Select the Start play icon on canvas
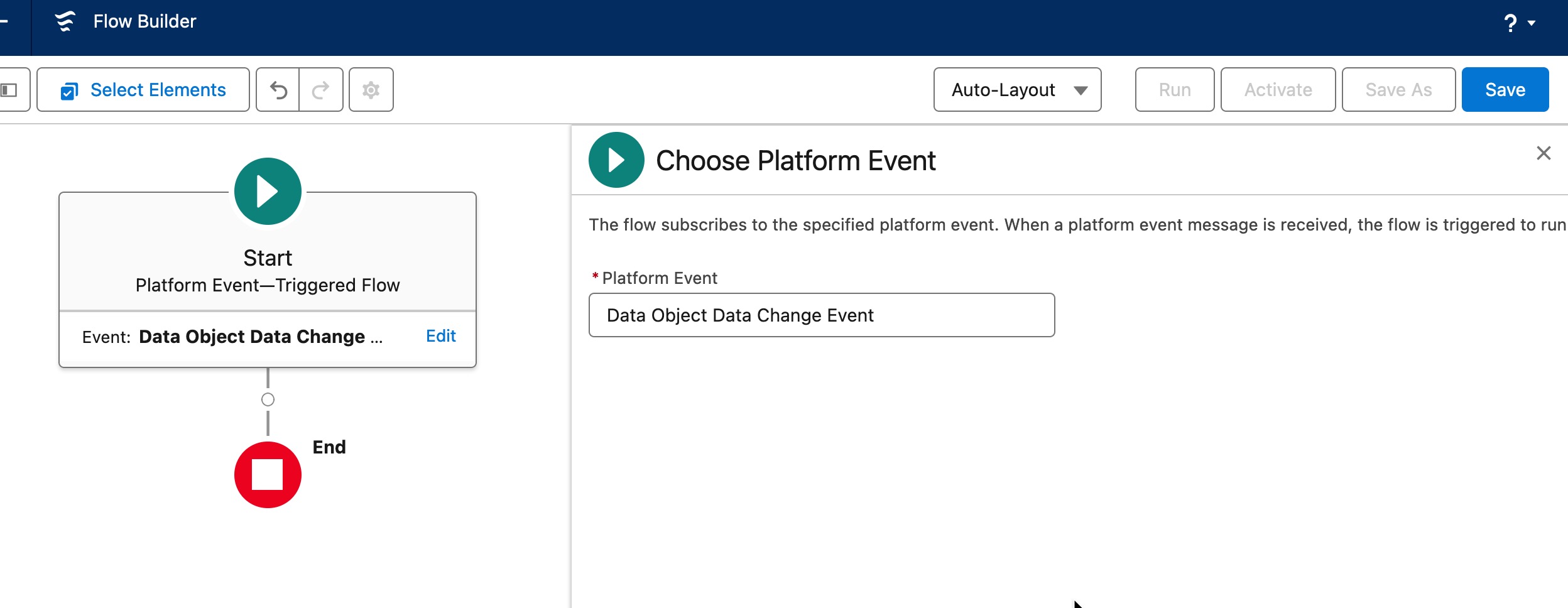Image resolution: width=1568 pixels, height=608 pixels. click(x=268, y=192)
